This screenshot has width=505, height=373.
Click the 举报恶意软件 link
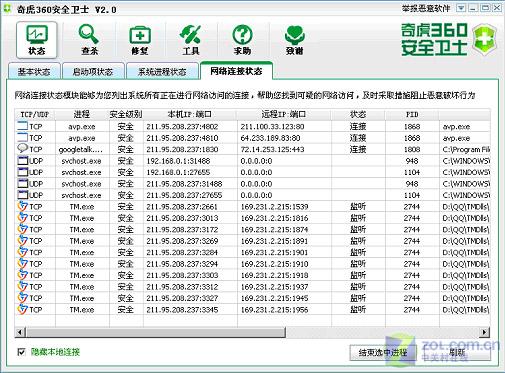click(x=426, y=8)
